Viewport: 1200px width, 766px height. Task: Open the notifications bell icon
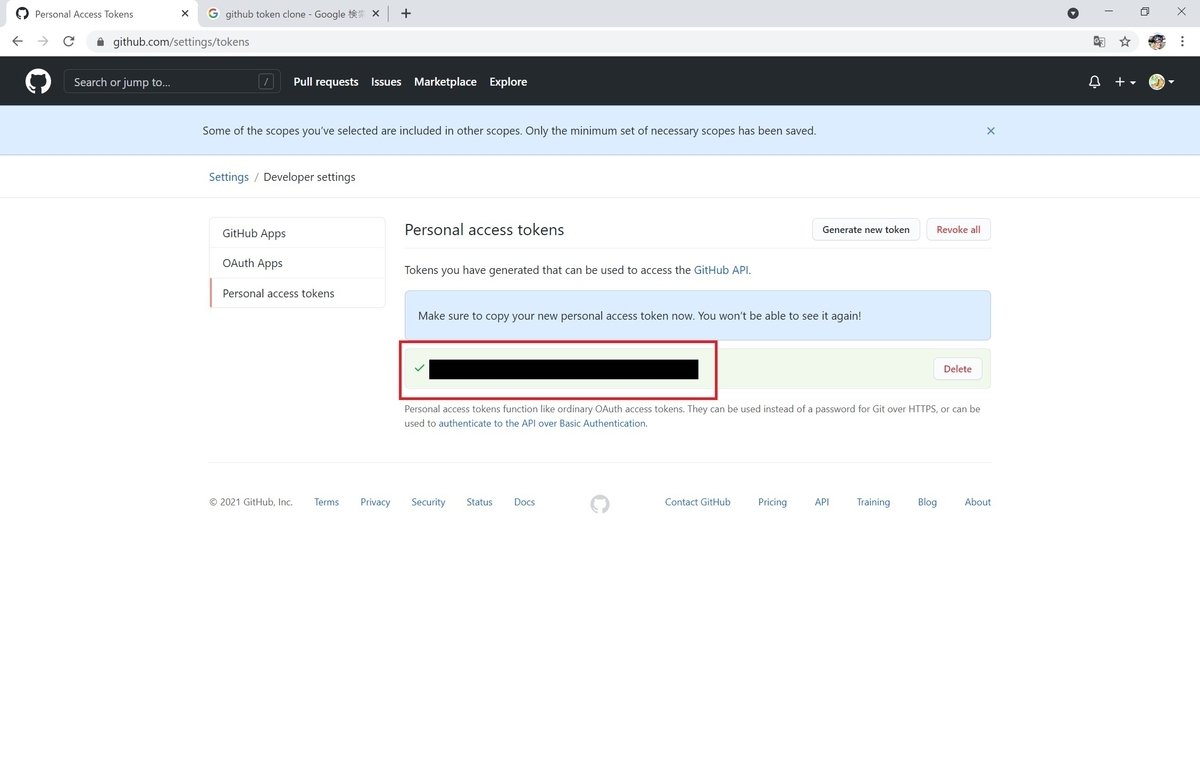[1094, 82]
